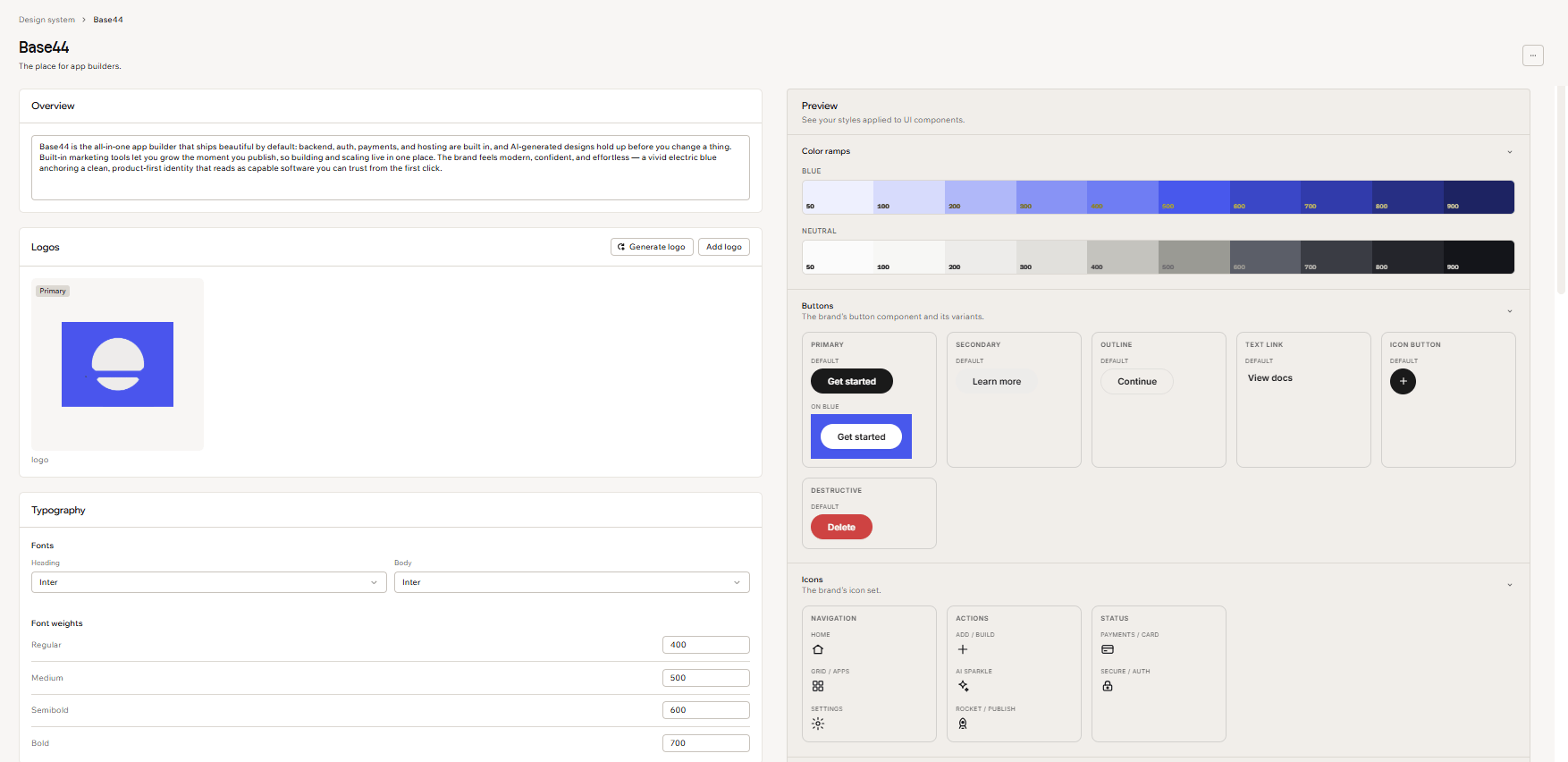Click the Rocket / Publish icon

coord(963,724)
